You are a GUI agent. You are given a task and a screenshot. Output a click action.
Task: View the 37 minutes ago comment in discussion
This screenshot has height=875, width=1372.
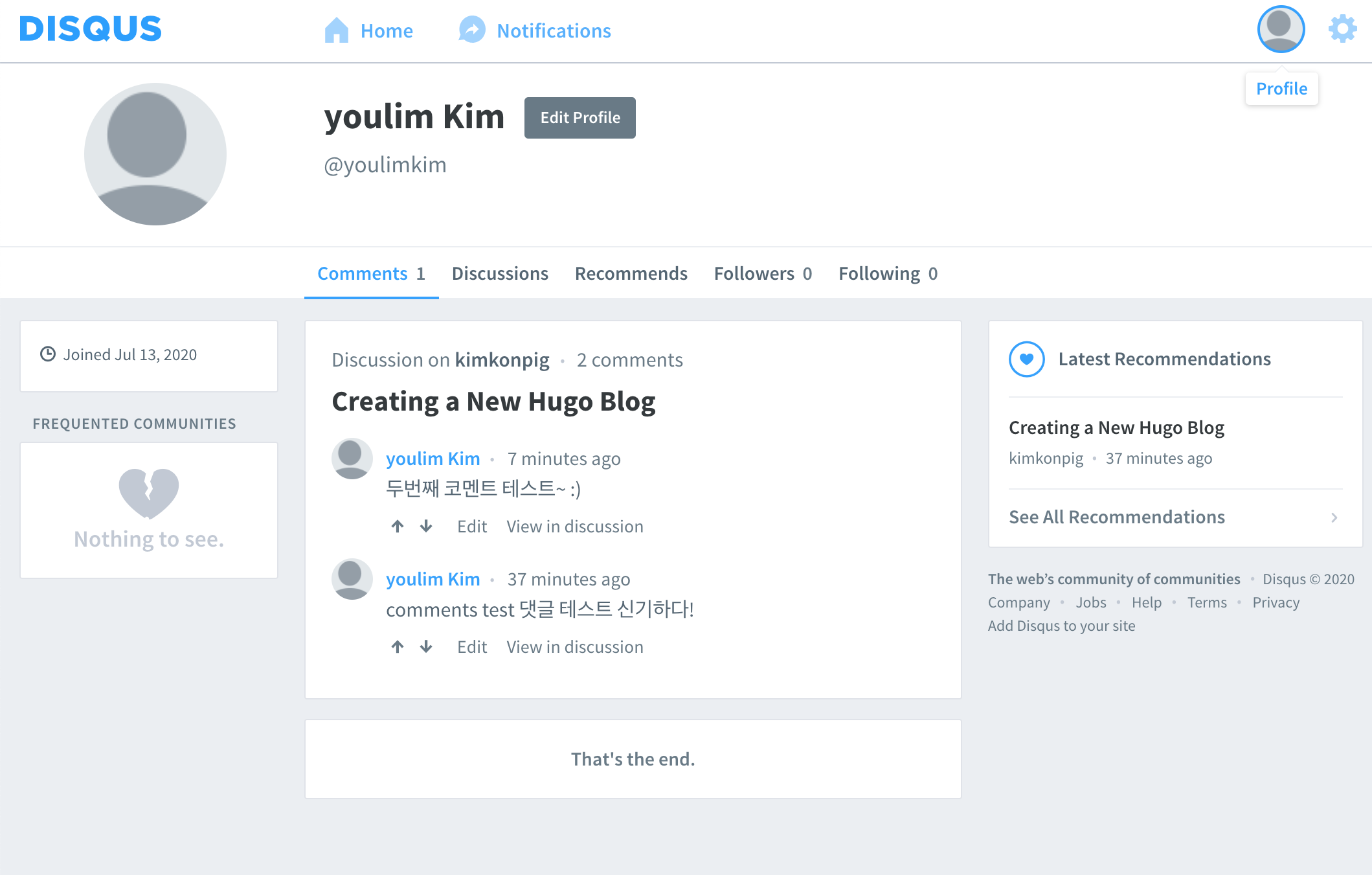click(575, 647)
